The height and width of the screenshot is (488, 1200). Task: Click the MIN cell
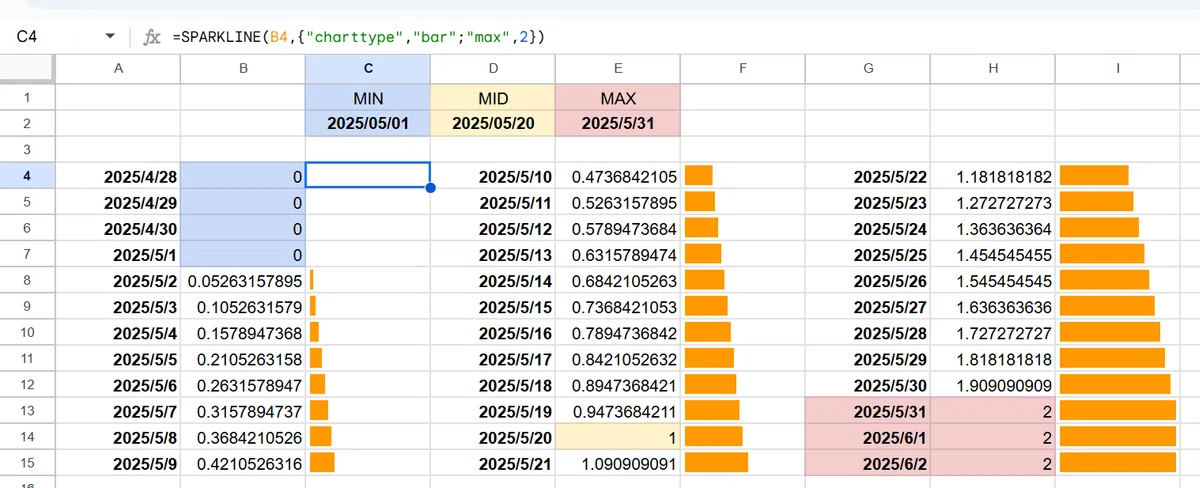click(368, 98)
